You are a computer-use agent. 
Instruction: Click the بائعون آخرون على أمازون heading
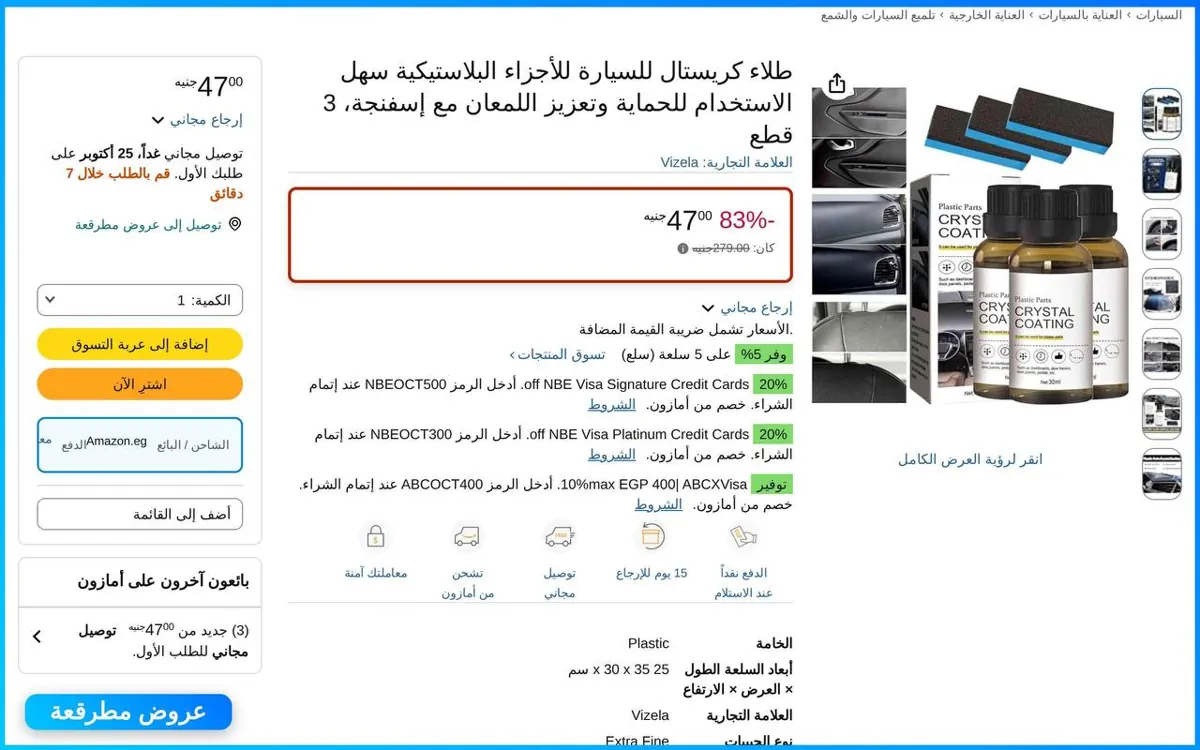click(164, 580)
